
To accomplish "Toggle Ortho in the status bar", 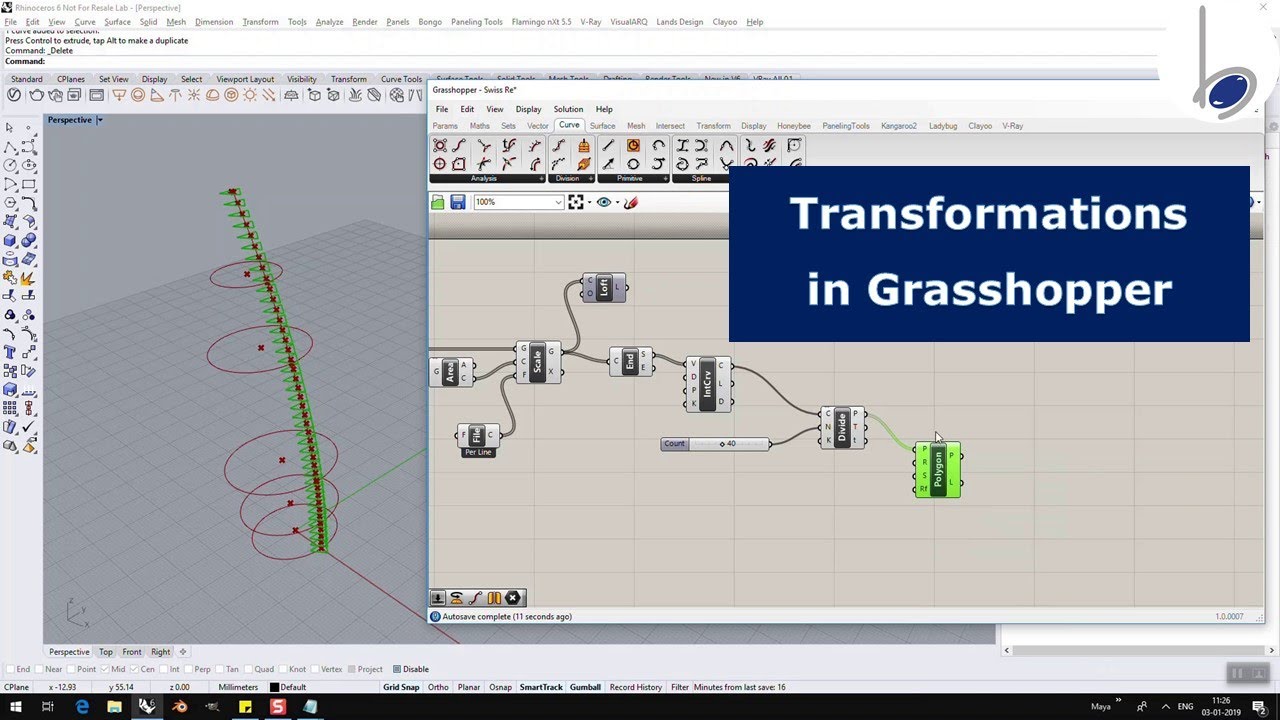I will tap(438, 687).
